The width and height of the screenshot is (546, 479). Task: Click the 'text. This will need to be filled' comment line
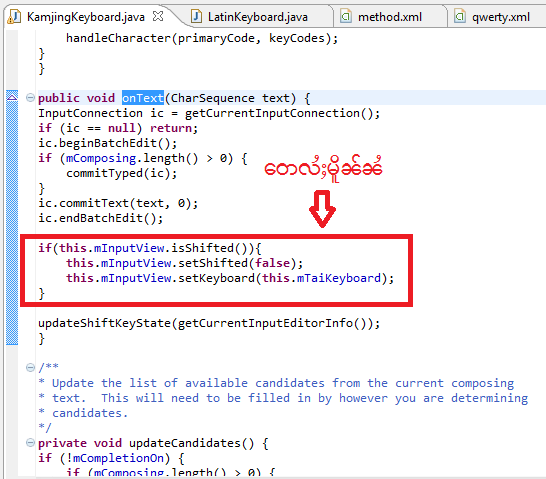(x=290, y=398)
